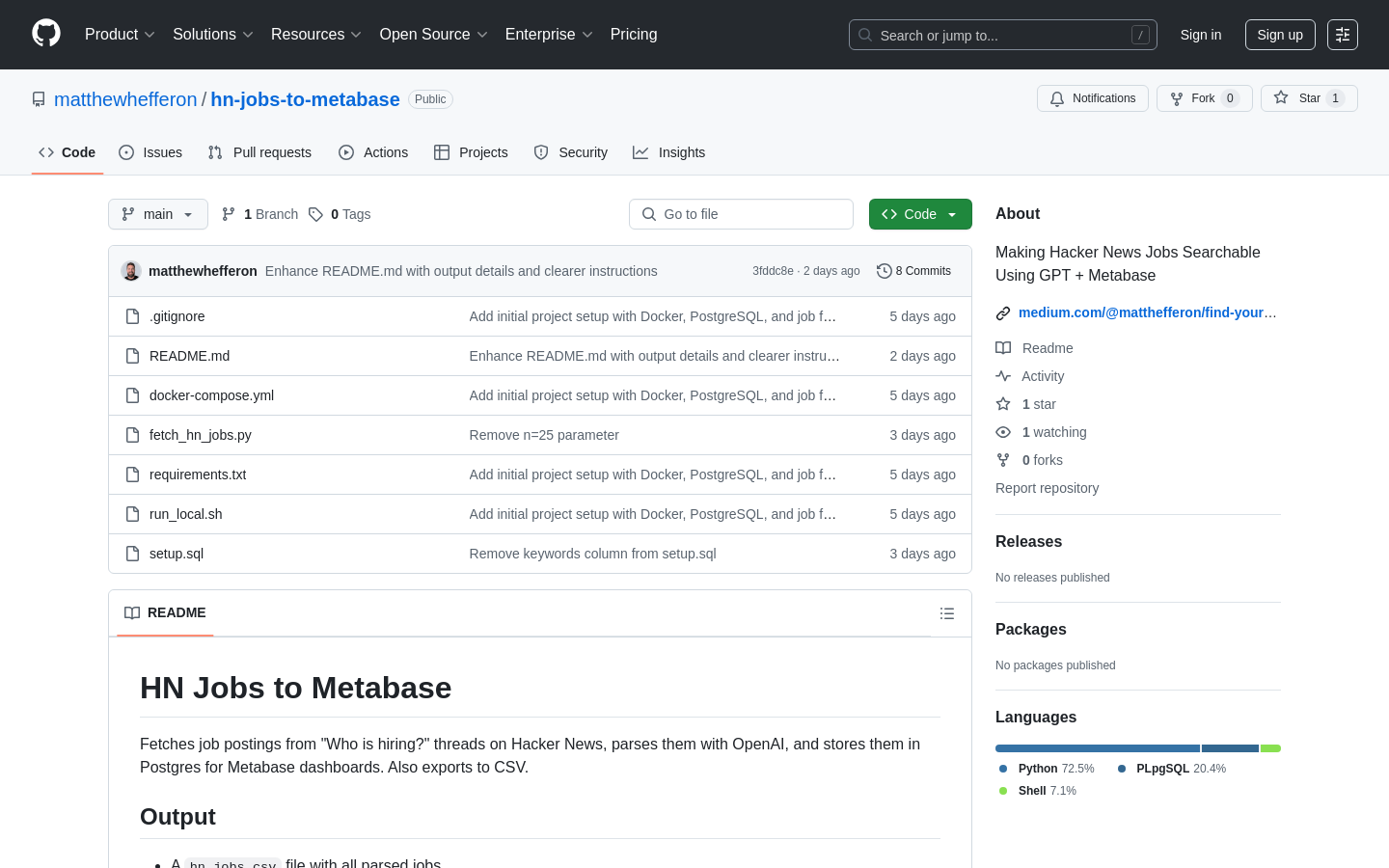
Task: Click the search magnifier icon in header
Action: [865, 35]
